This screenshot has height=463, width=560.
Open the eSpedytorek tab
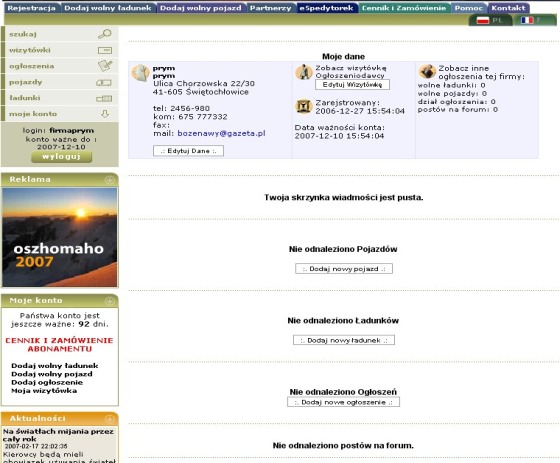pos(327,8)
